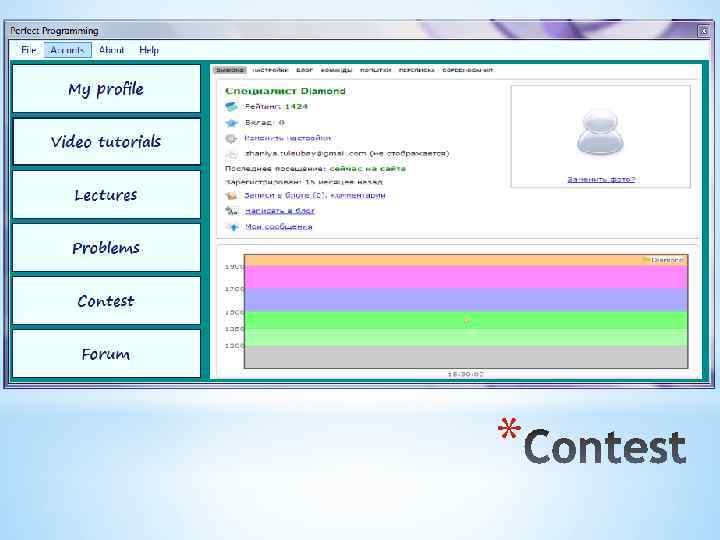720x540 pixels.
Task: Open the About menu
Action: (112, 50)
